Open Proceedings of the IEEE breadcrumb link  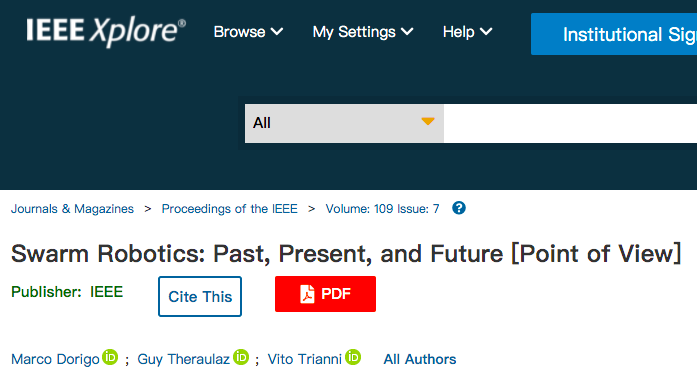[x=229, y=209]
